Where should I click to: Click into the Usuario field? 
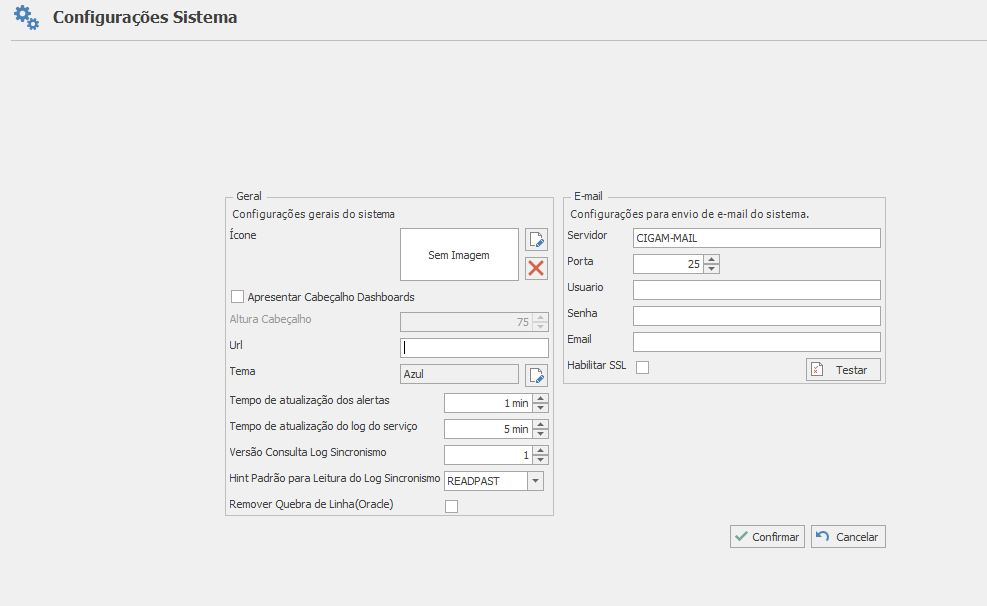[x=756, y=290]
